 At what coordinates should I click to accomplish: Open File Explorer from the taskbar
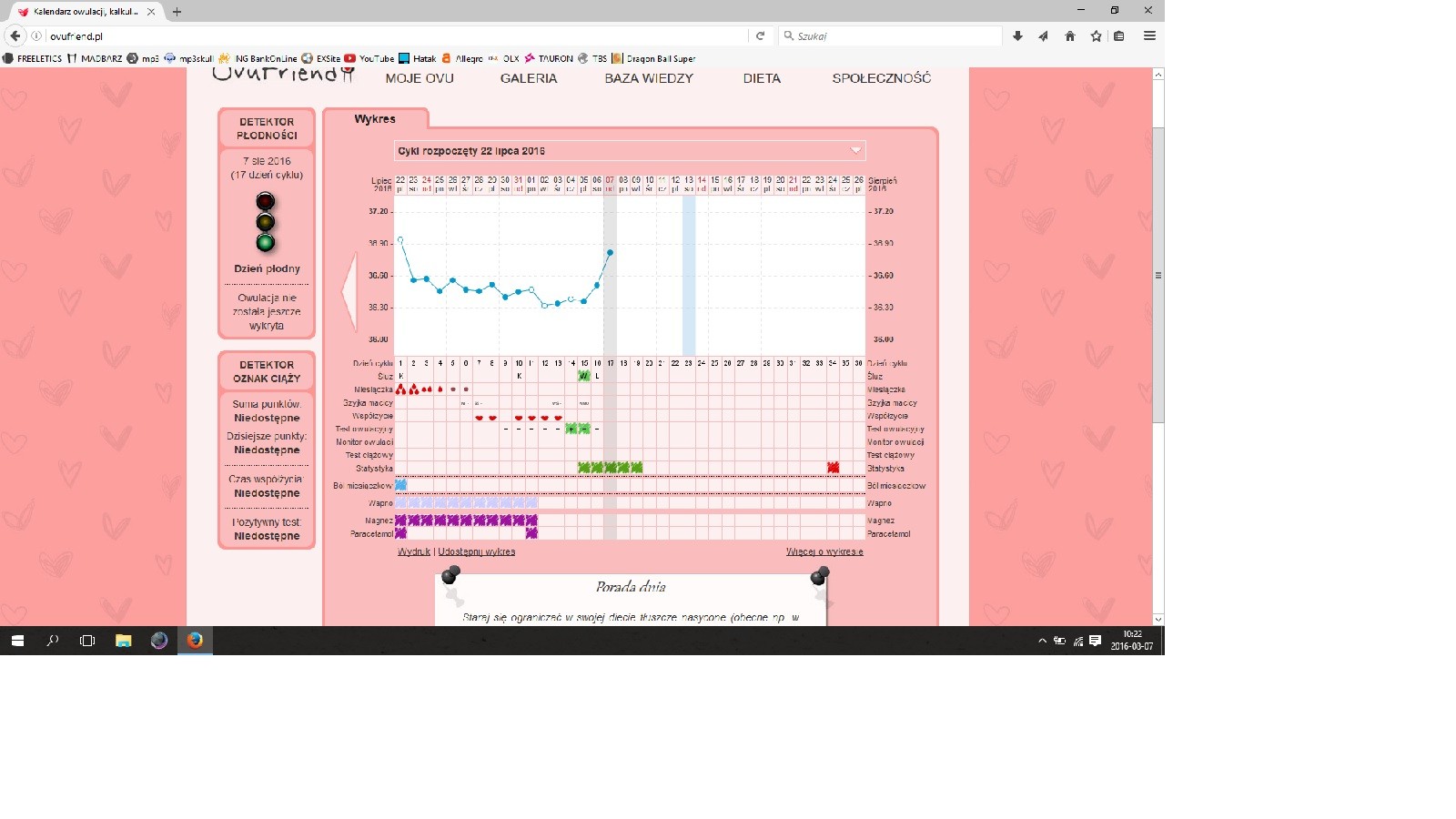tap(123, 641)
